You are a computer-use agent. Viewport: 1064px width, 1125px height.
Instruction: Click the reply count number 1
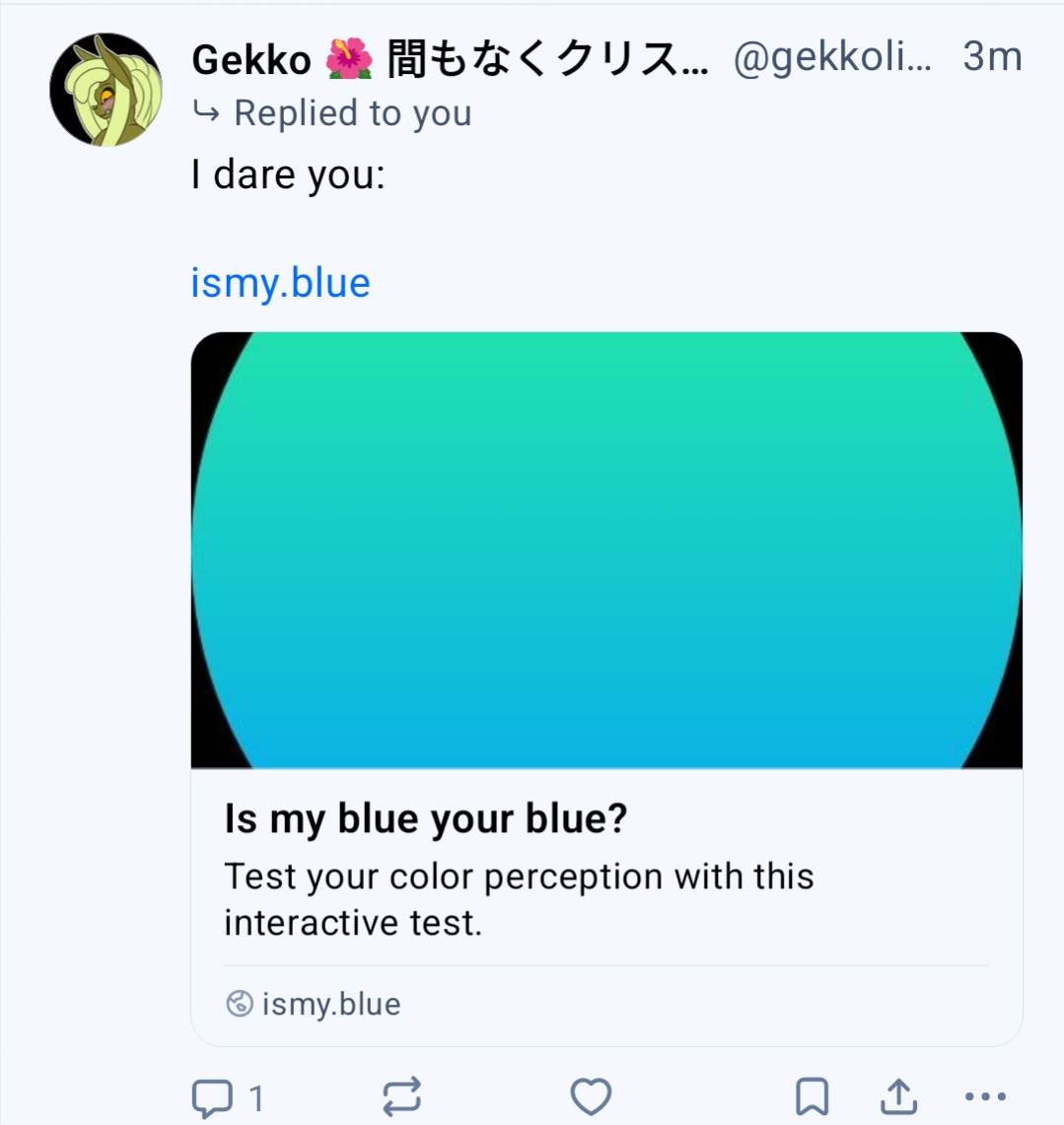[x=256, y=1097]
